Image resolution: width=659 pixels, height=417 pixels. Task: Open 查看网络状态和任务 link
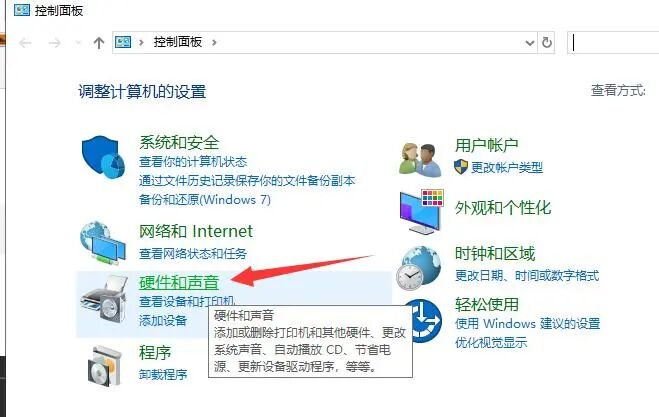point(193,253)
